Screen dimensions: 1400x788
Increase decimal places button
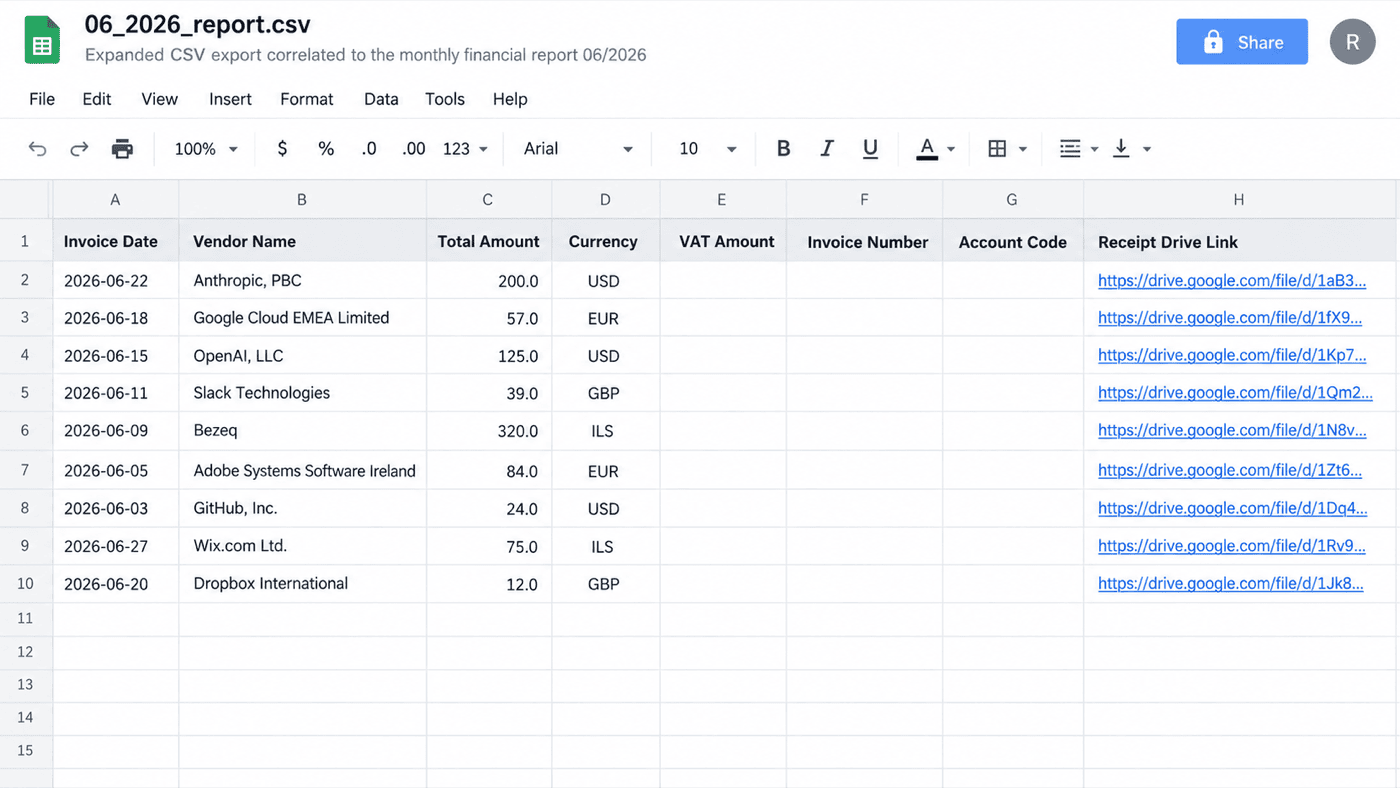(413, 149)
